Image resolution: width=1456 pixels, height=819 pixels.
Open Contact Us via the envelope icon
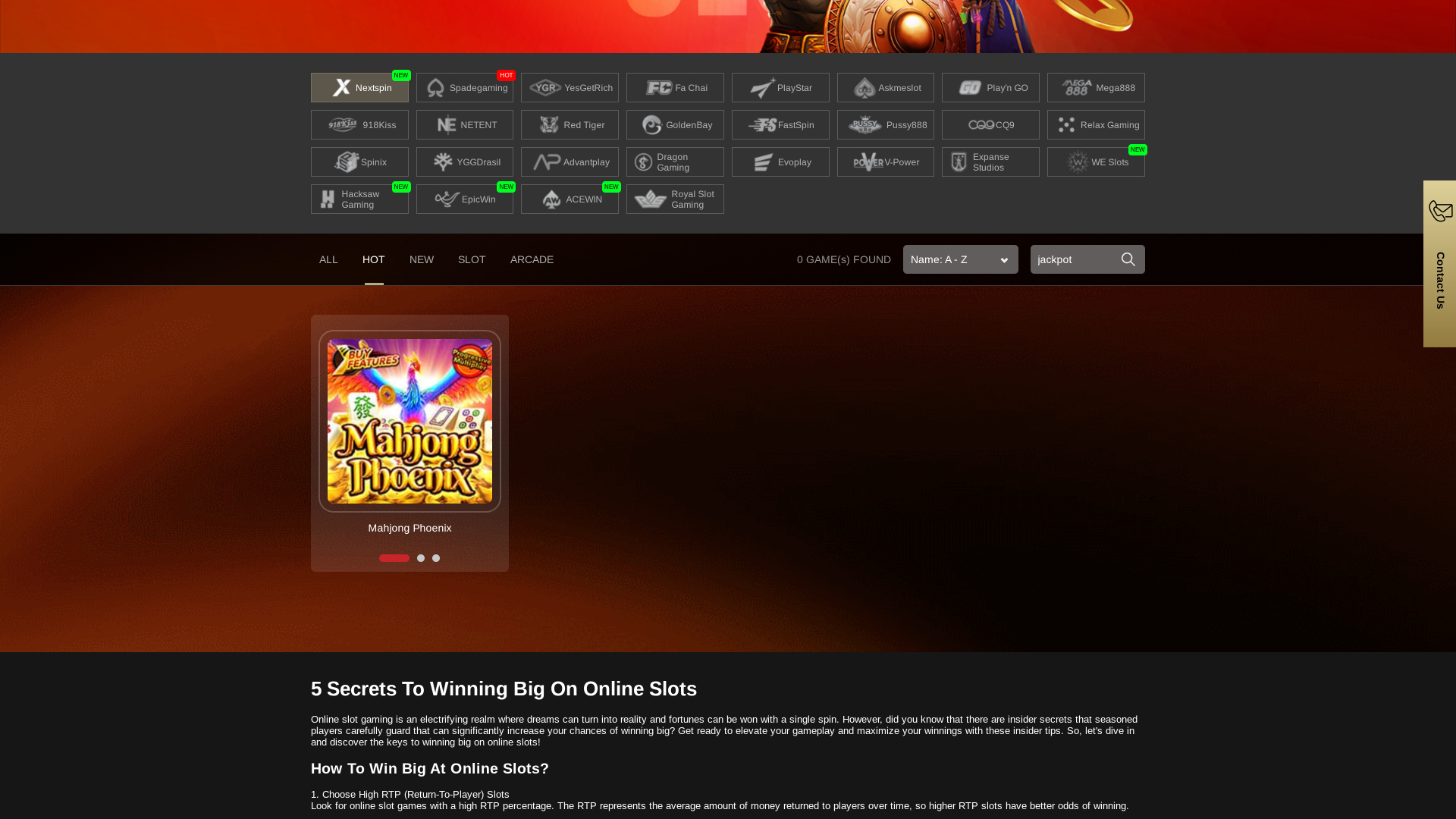(1439, 212)
